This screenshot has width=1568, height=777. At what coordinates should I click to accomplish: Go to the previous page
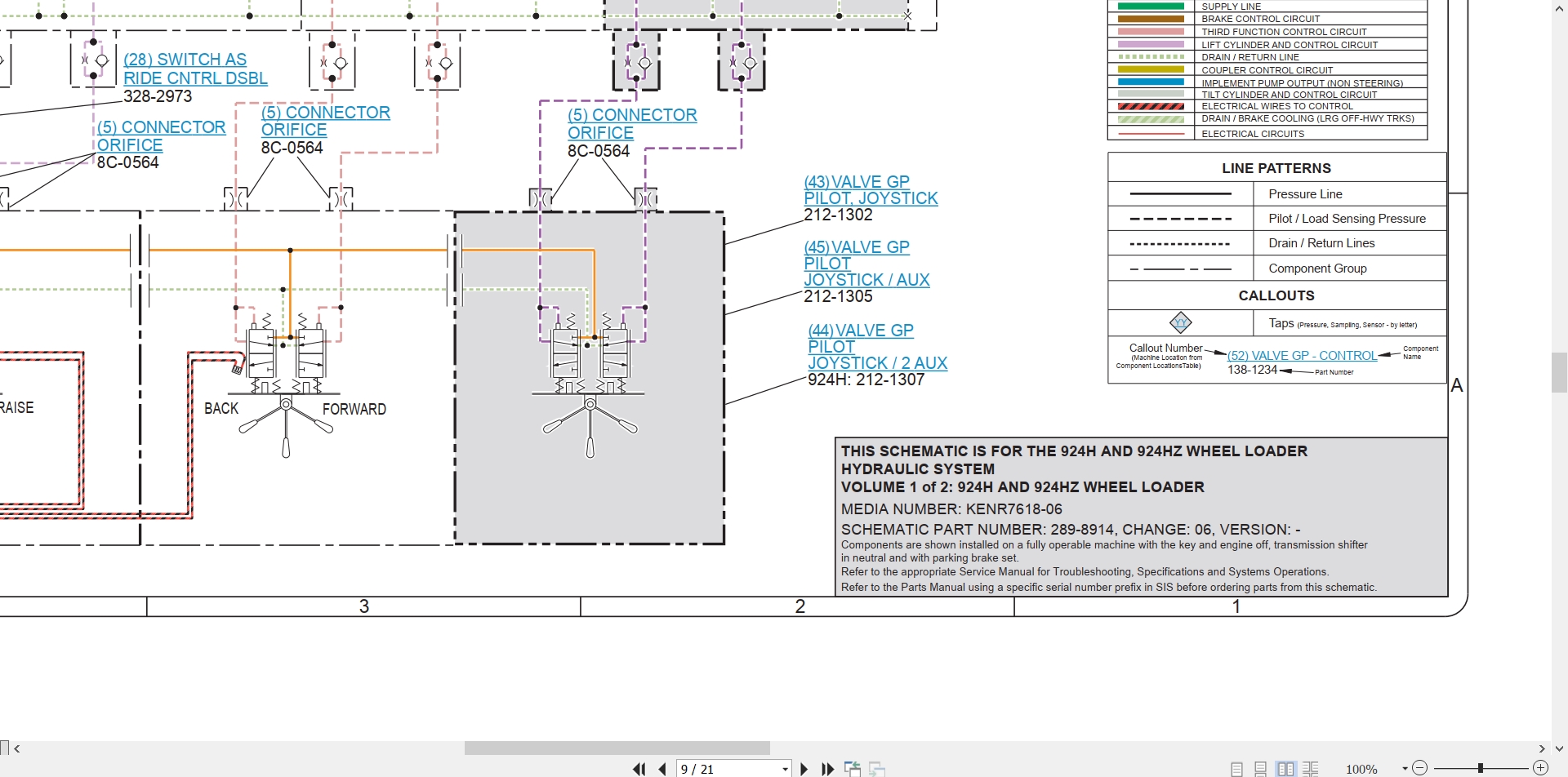tap(662, 769)
